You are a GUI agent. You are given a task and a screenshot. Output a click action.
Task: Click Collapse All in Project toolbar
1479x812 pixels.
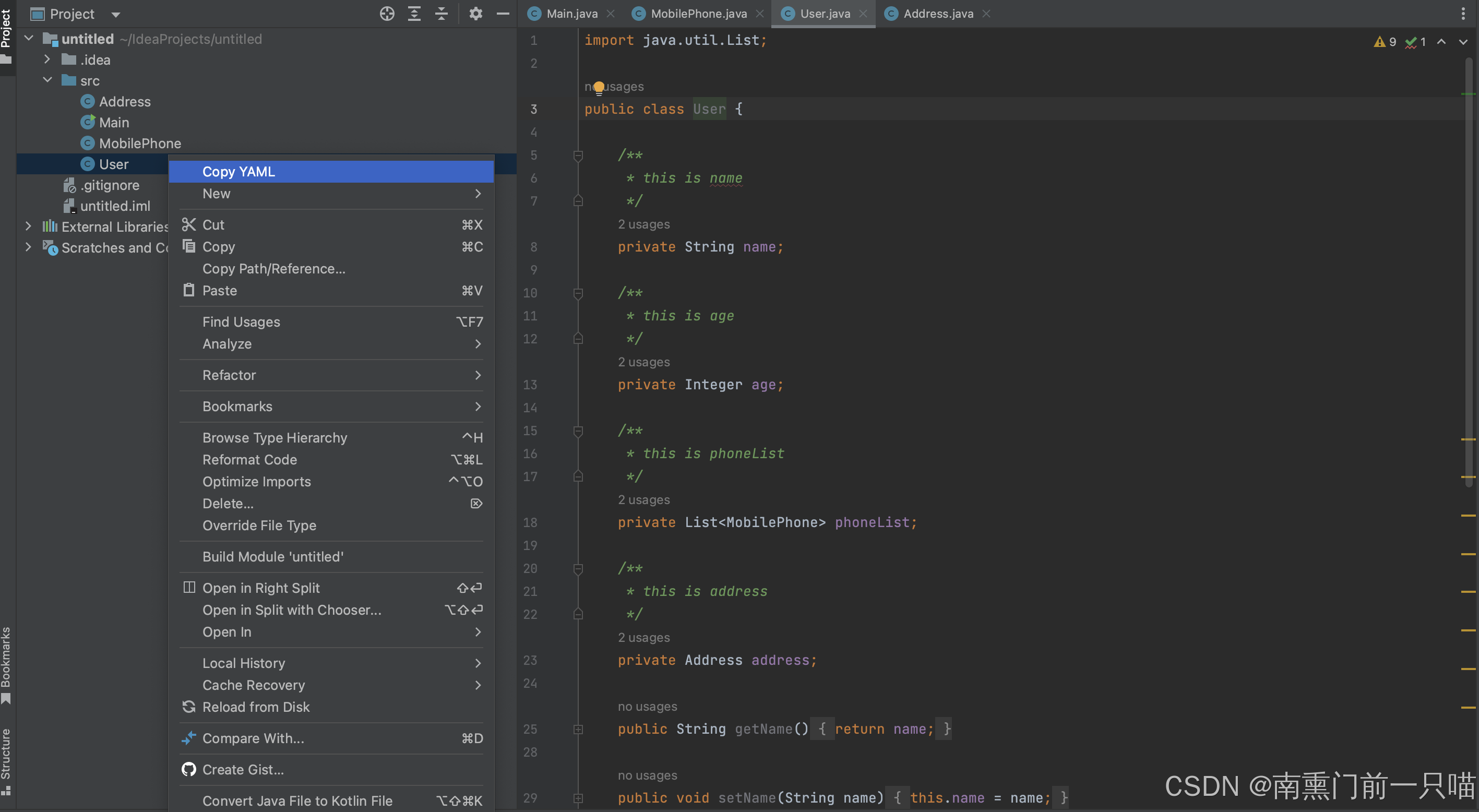pyautogui.click(x=441, y=14)
